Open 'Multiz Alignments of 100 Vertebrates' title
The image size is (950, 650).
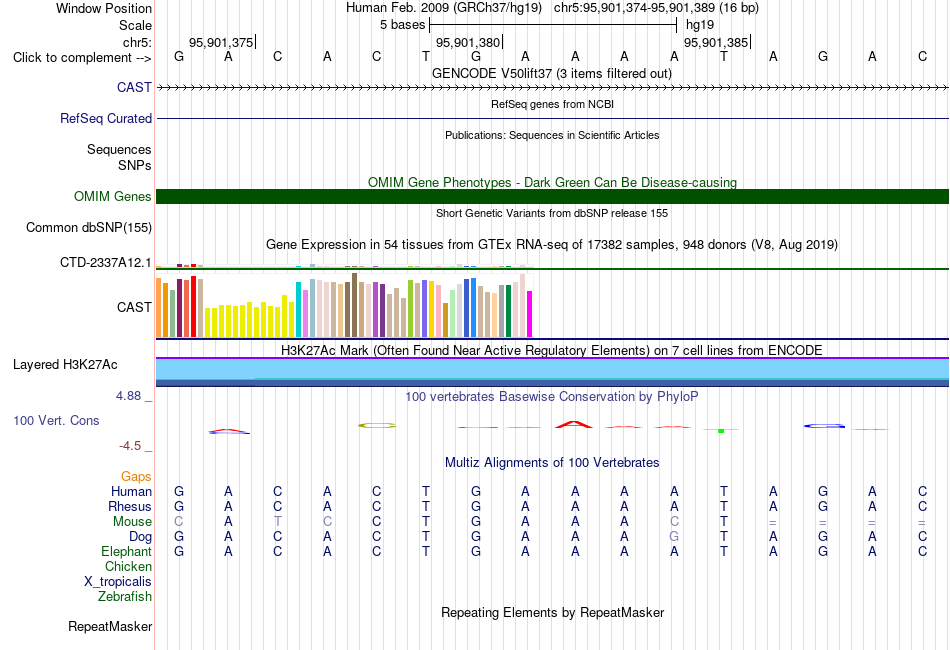coord(552,463)
